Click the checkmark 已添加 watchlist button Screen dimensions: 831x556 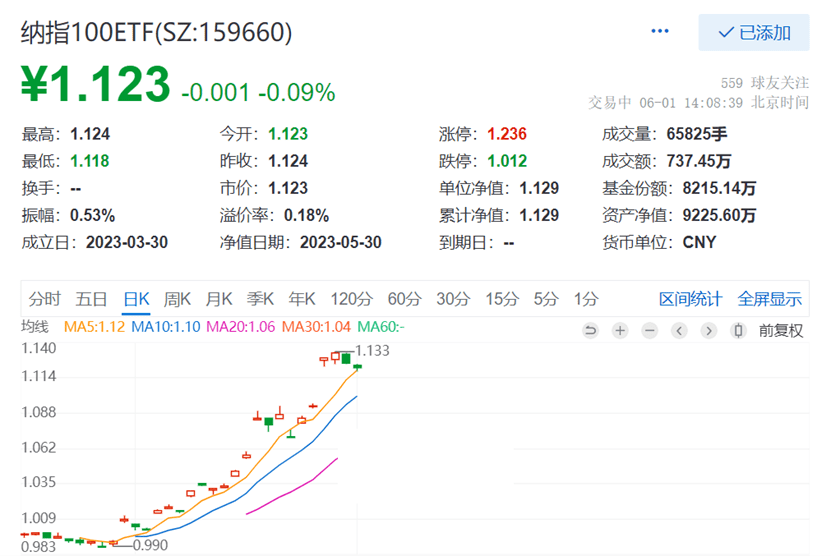click(754, 32)
